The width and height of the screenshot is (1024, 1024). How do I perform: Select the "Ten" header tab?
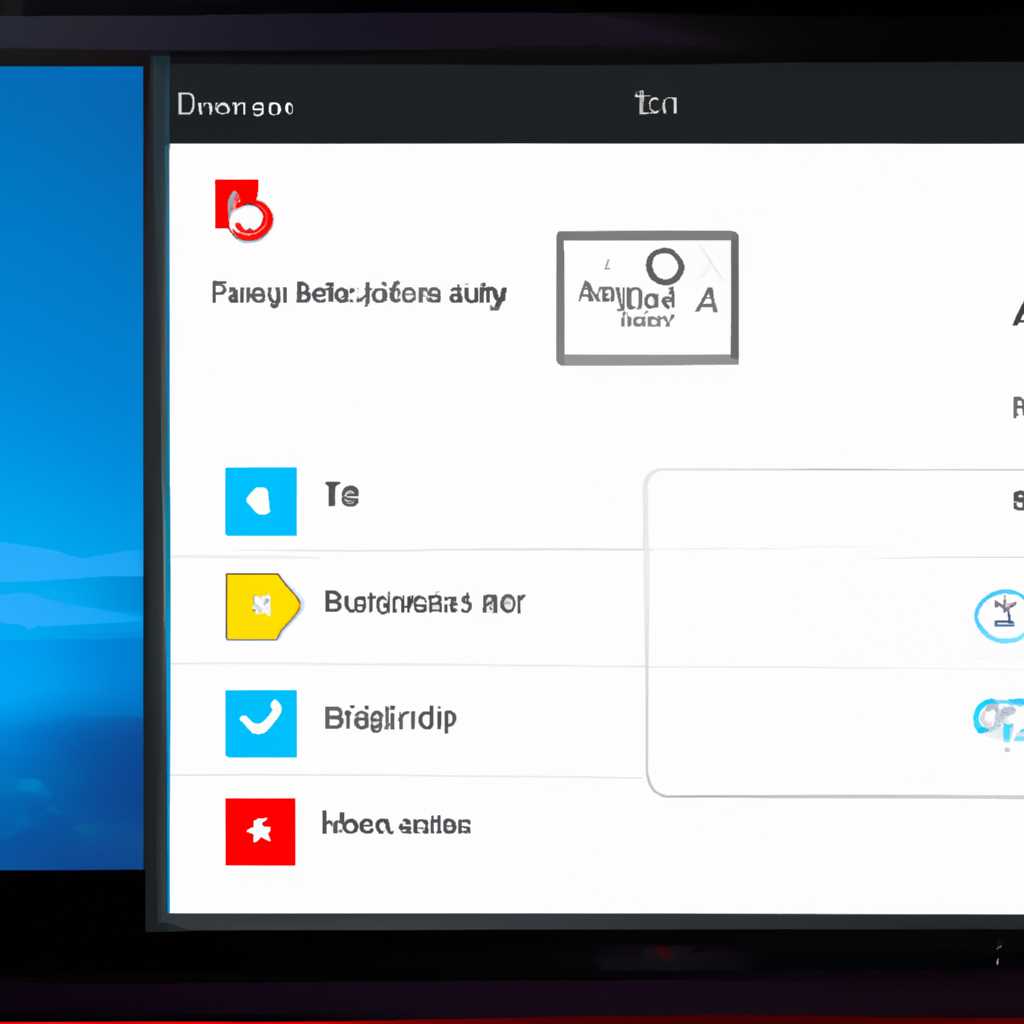tap(656, 103)
